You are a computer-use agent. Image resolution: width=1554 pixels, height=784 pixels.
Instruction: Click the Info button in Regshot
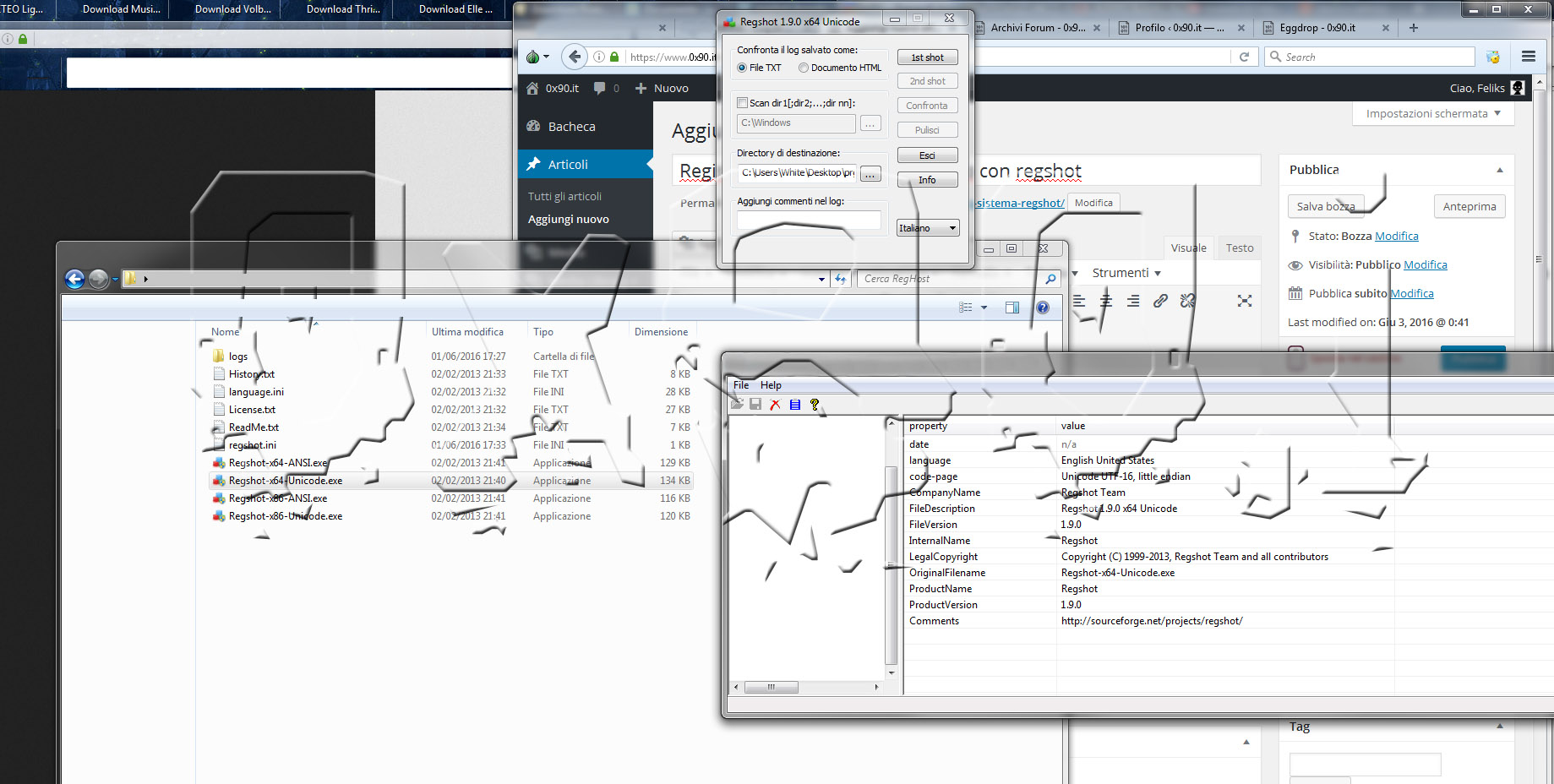[927, 180]
